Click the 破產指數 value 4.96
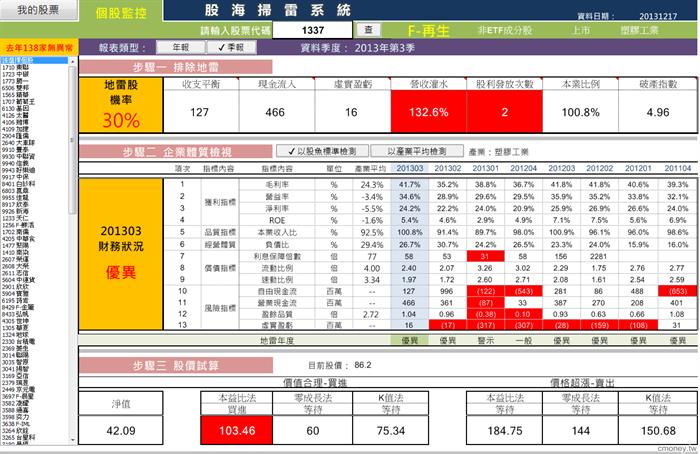700x454 pixels. coord(658,112)
